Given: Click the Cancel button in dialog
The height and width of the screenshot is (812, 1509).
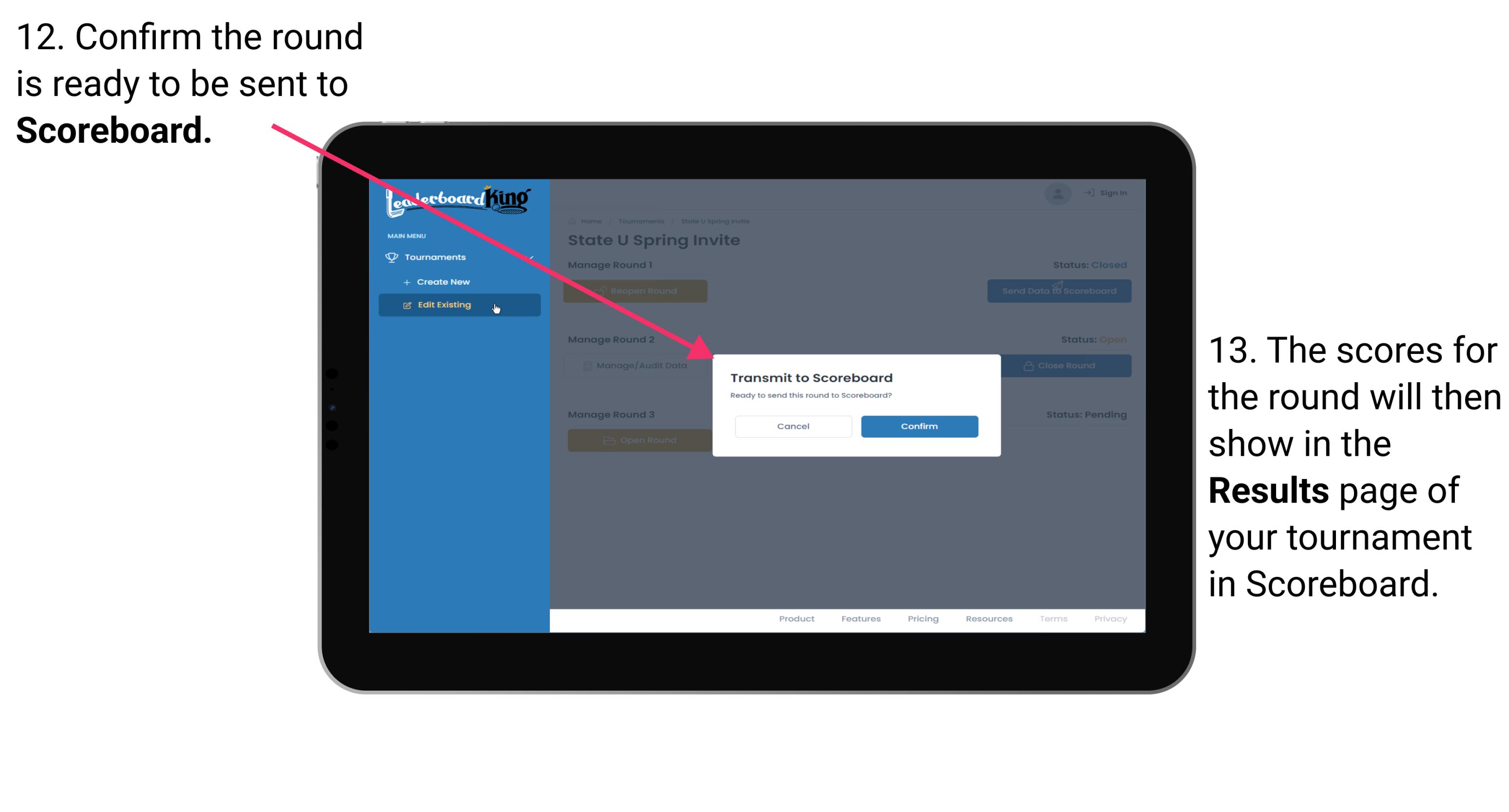Looking at the screenshot, I should [793, 425].
